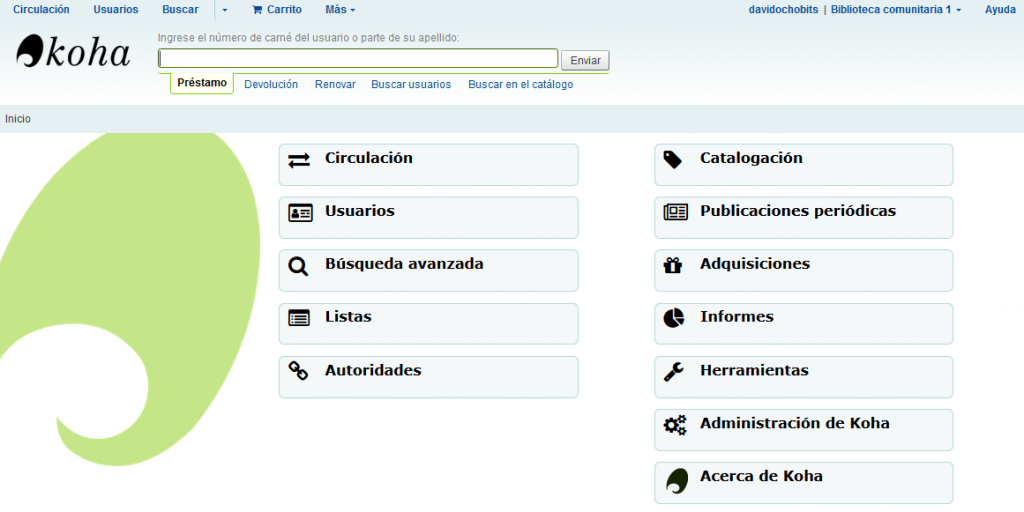Expand the dropdown arrow next to Buscar
This screenshot has height=512, width=1024.
[x=225, y=10]
